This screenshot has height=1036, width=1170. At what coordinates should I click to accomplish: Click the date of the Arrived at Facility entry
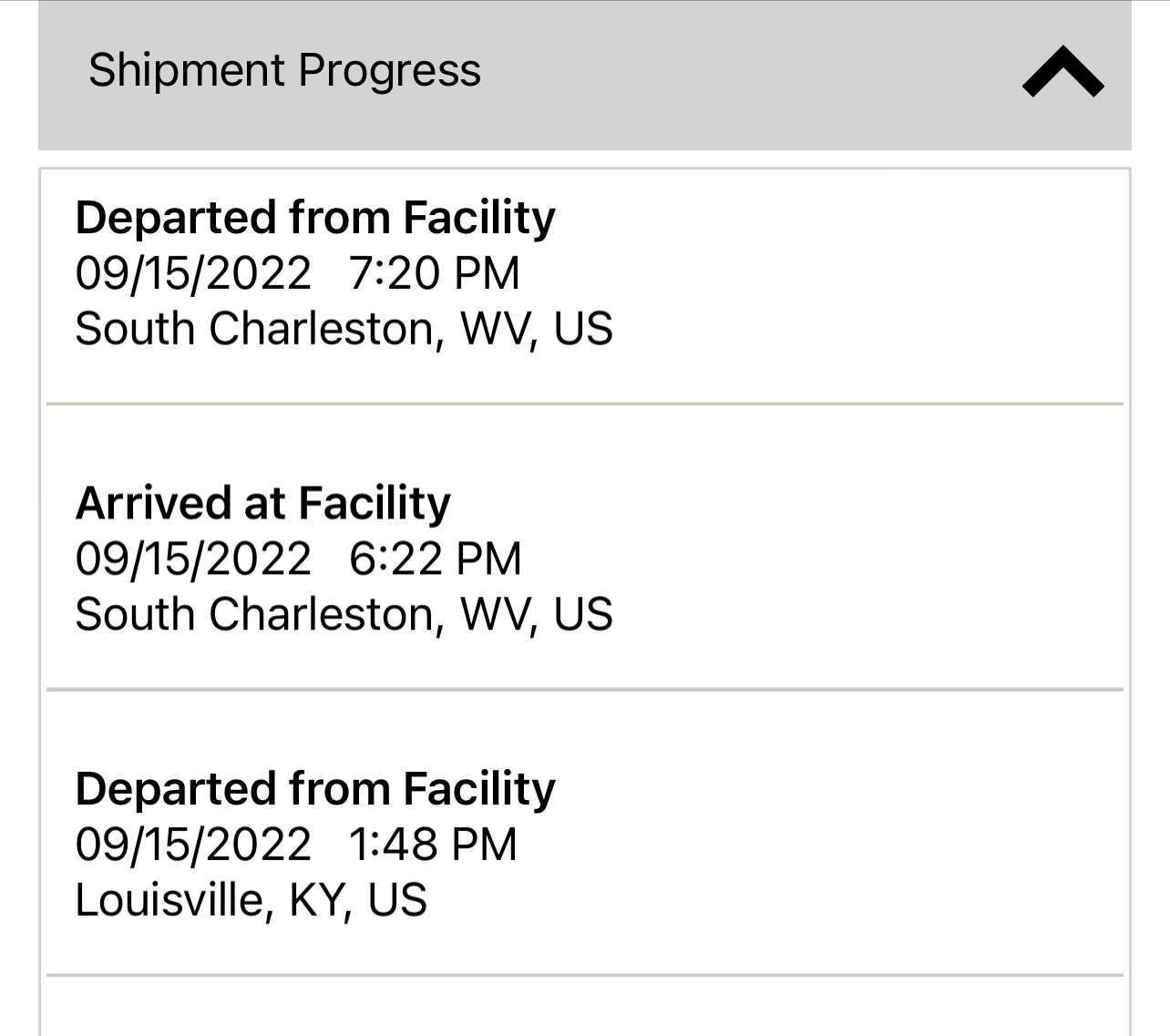point(193,559)
